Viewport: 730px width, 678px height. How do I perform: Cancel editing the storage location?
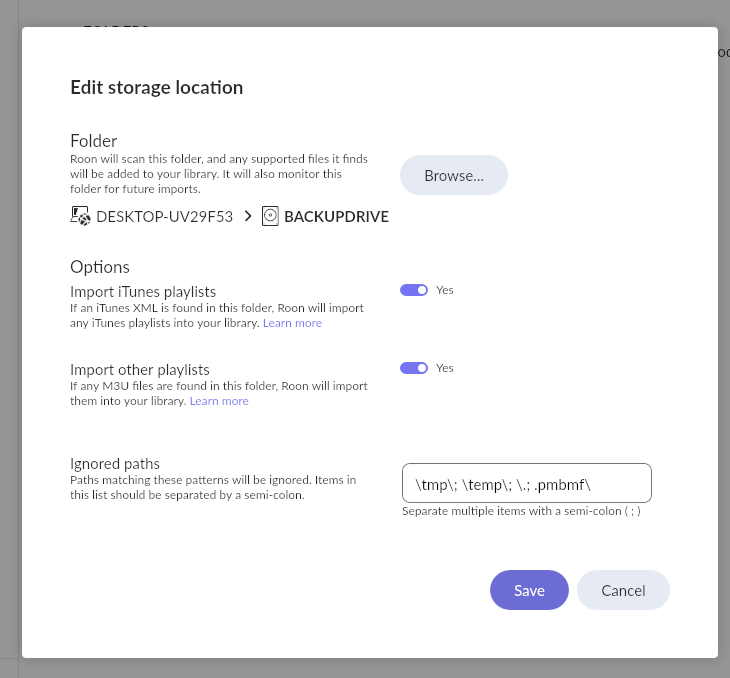coord(623,590)
